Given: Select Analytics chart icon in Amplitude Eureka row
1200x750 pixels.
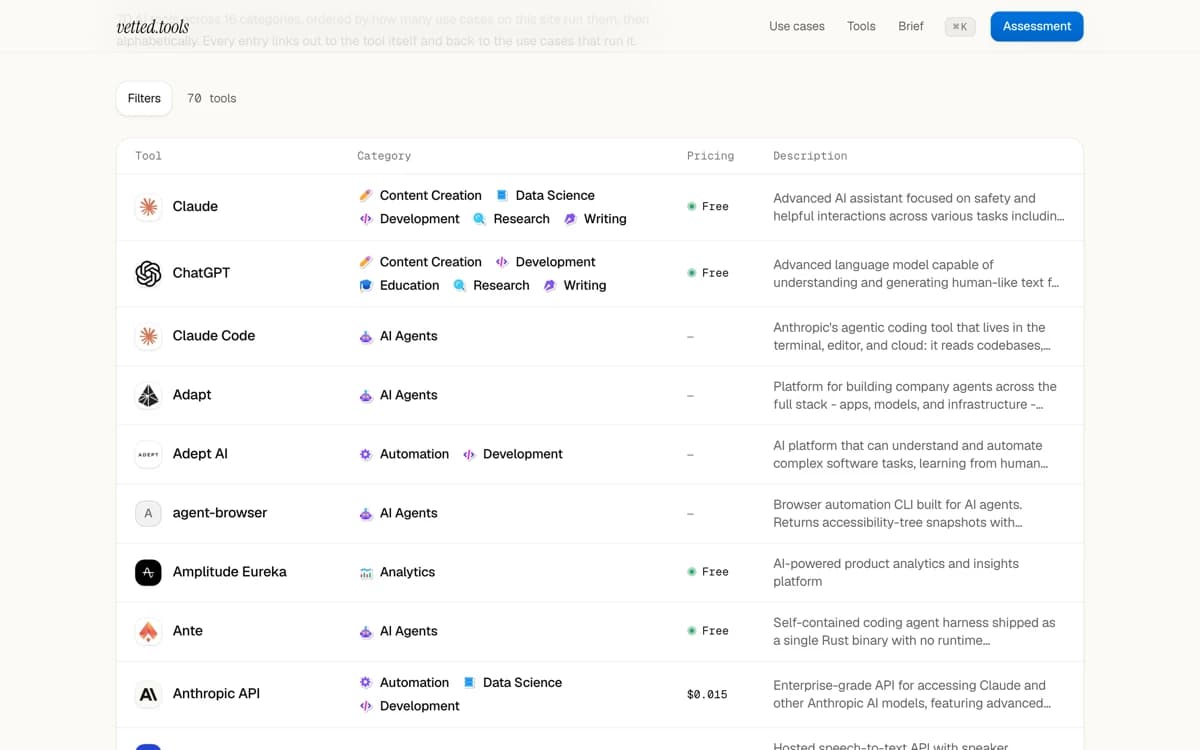Looking at the screenshot, I should tap(366, 572).
